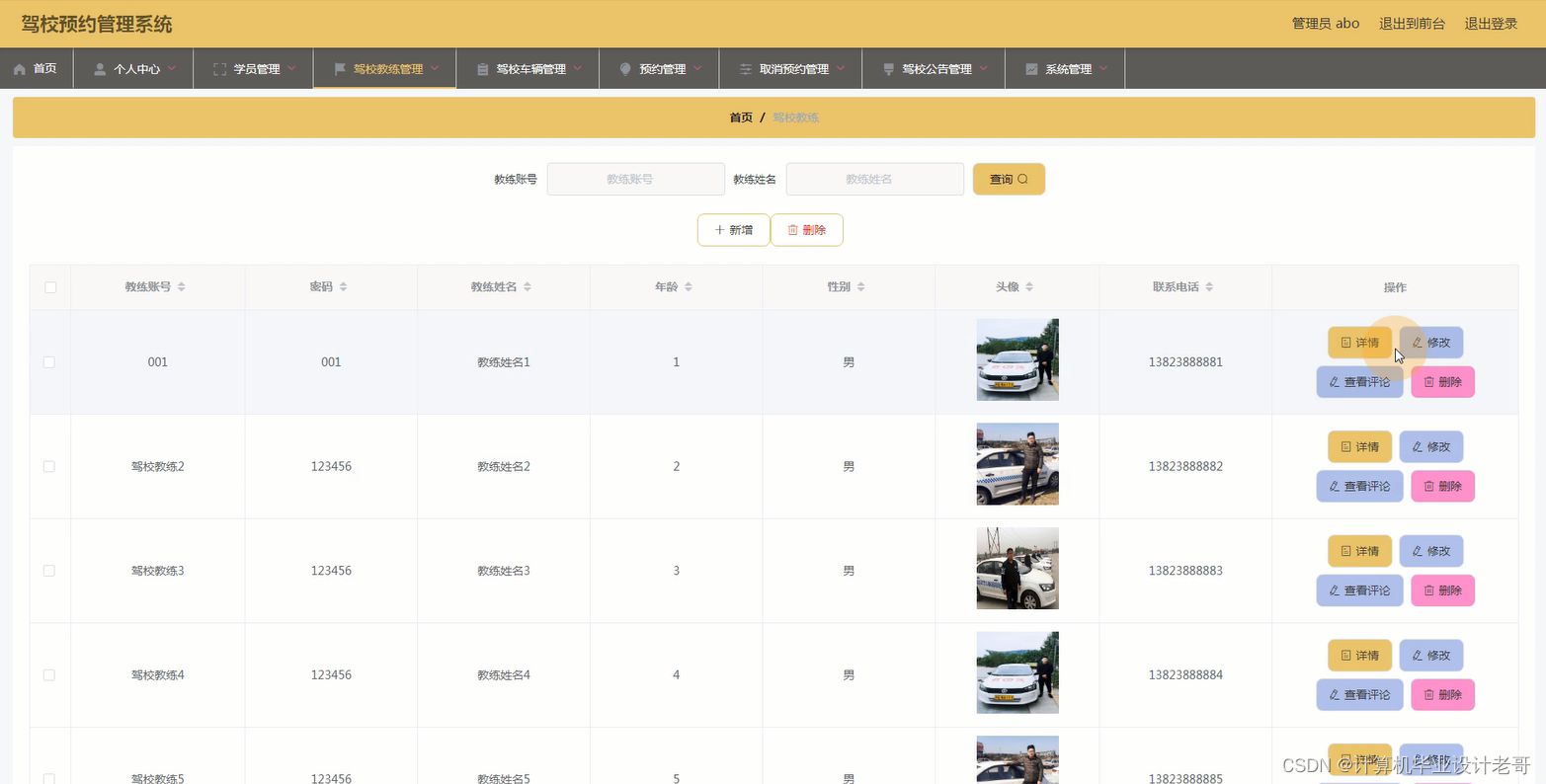
Task: Expand the 驾校车辆管理 dropdown arrow
Action: [x=577, y=68]
